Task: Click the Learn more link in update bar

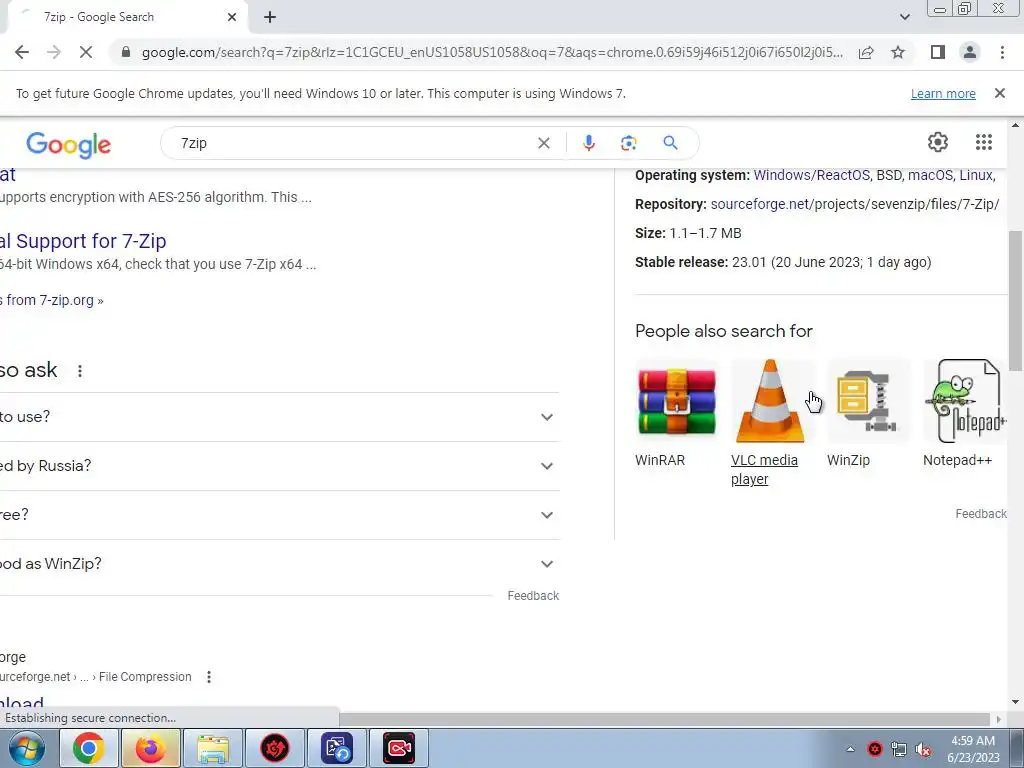Action: coord(943,93)
